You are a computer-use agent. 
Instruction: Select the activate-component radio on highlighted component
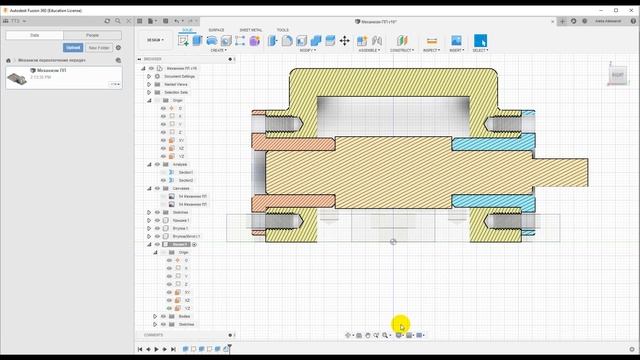coord(195,244)
